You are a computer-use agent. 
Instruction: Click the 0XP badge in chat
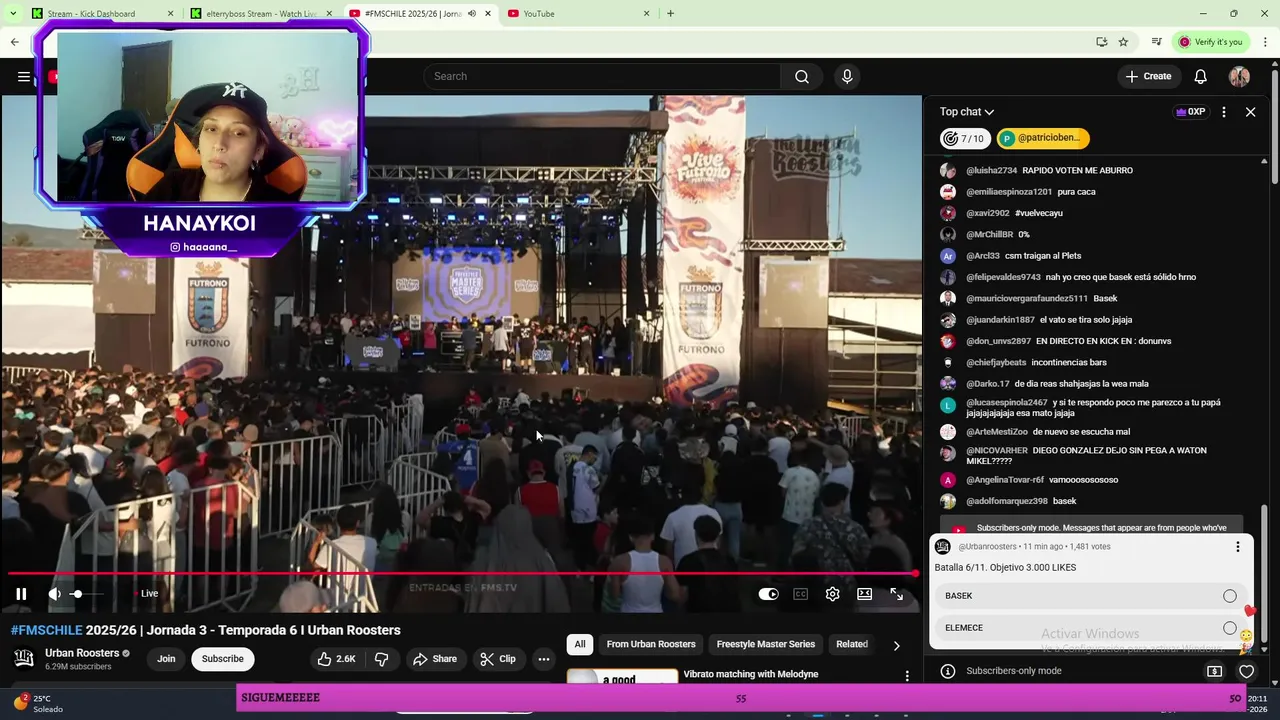(1191, 112)
